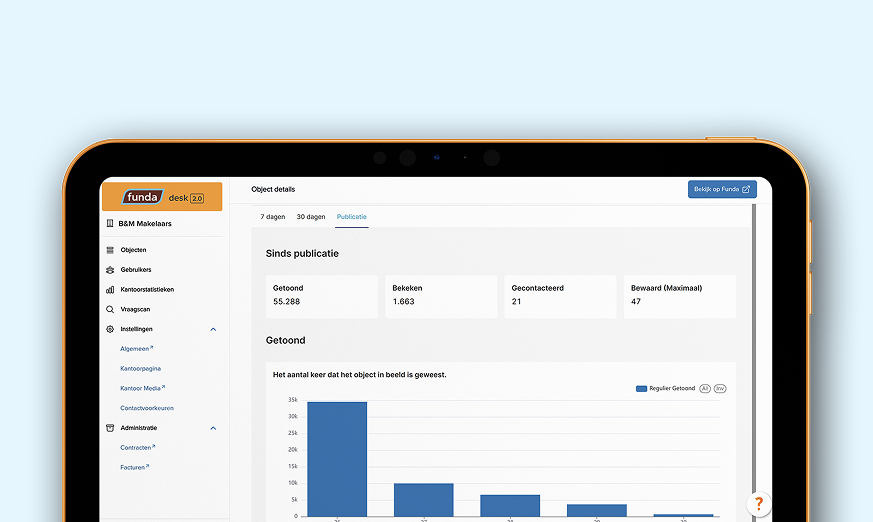The image size is (873, 522).
Task: Click the Bekeken 1.663 stat card
Action: click(x=441, y=297)
